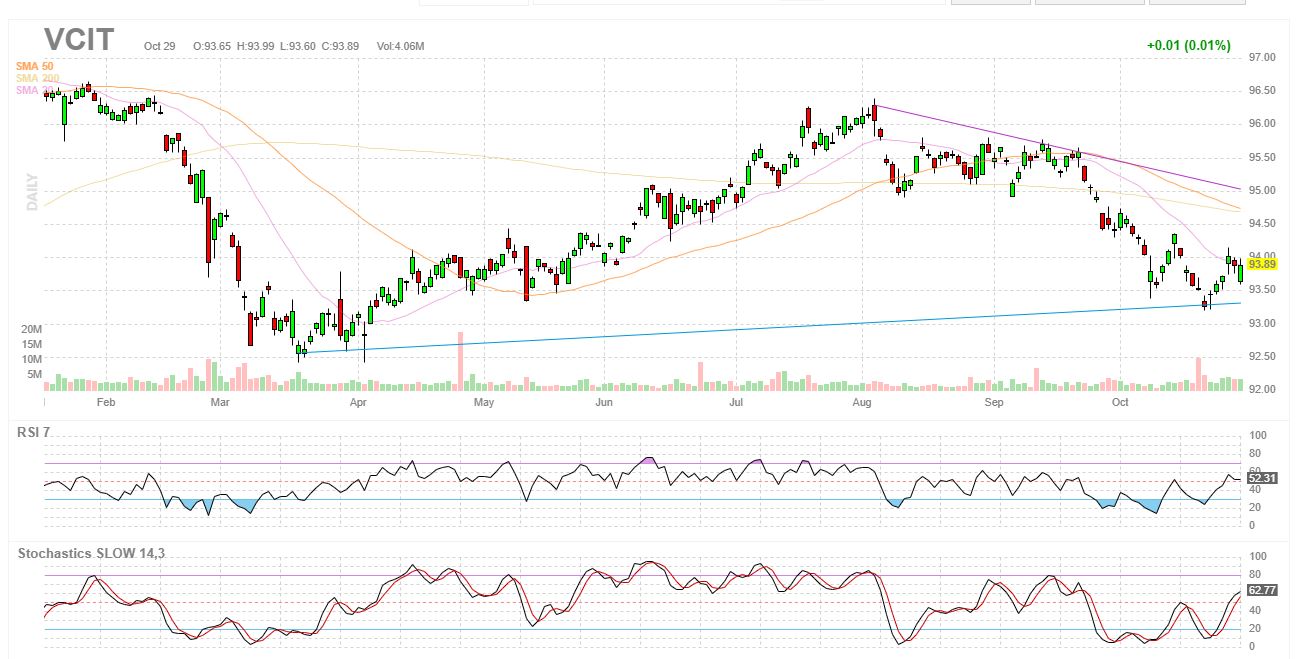Click the yellow 93.89 current price tag
This screenshot has height=659, width=1299.
pos(1262,264)
